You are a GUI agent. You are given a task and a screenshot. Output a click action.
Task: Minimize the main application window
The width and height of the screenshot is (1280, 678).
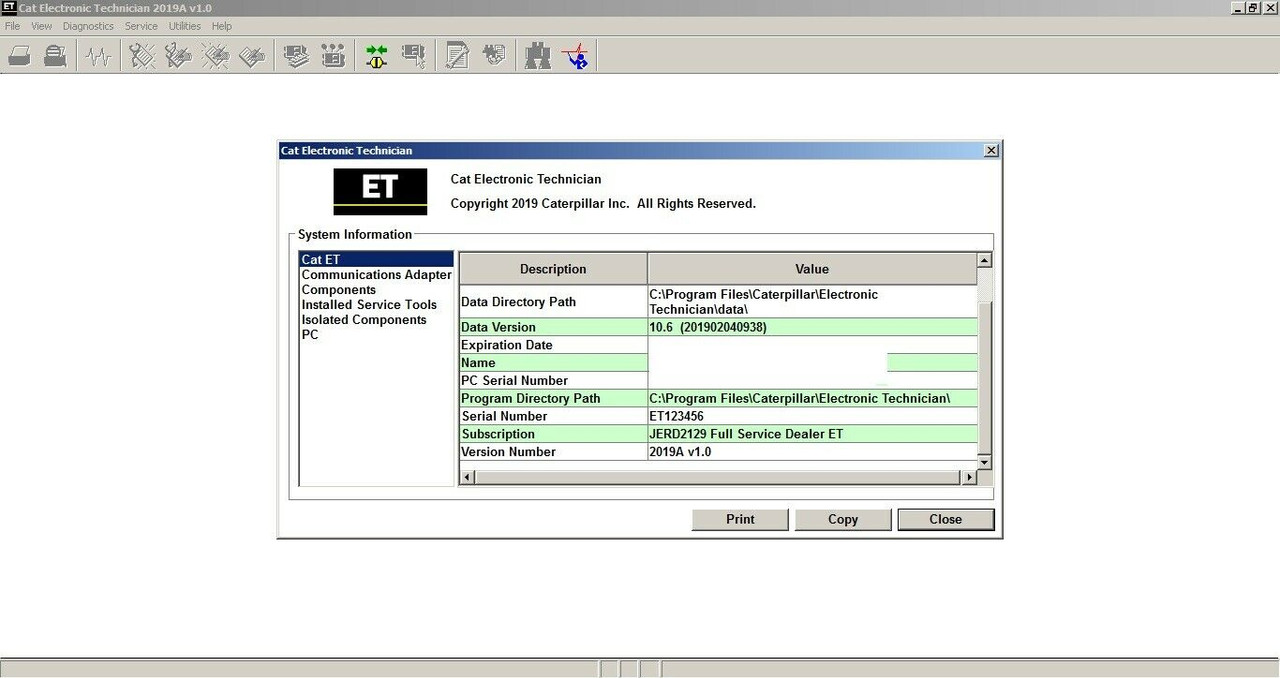point(1237,7)
